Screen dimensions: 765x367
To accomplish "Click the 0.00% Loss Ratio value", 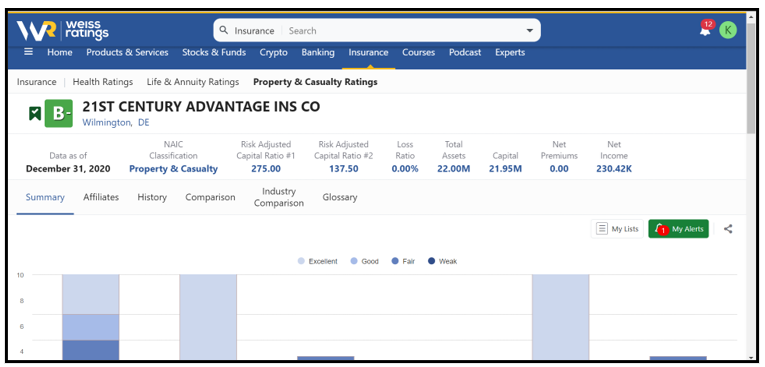I will pos(405,169).
